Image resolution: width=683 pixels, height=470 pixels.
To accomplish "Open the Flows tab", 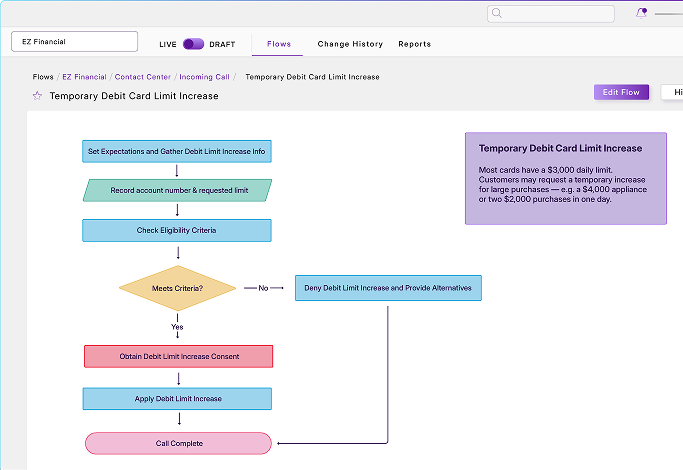I will click(279, 44).
